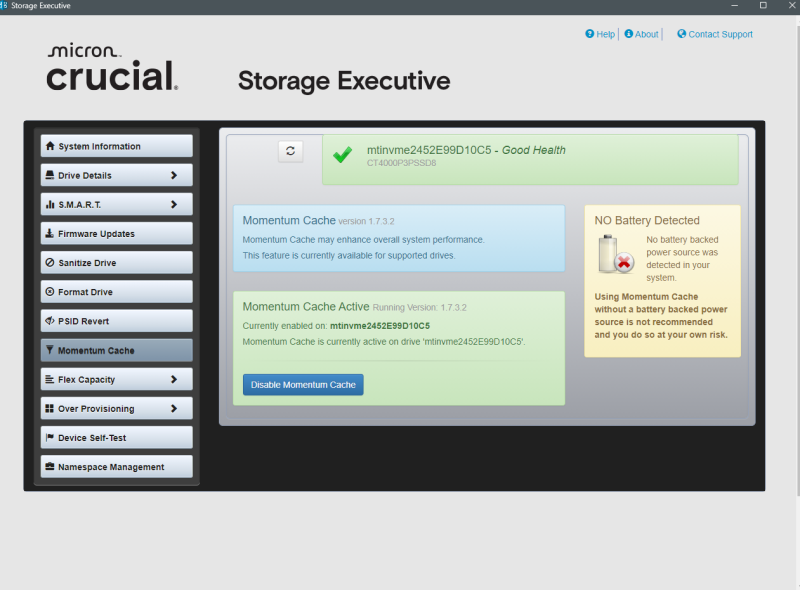Click the drive icon beside Drive Details
Screen dimensions: 800x590
[x=49, y=175]
